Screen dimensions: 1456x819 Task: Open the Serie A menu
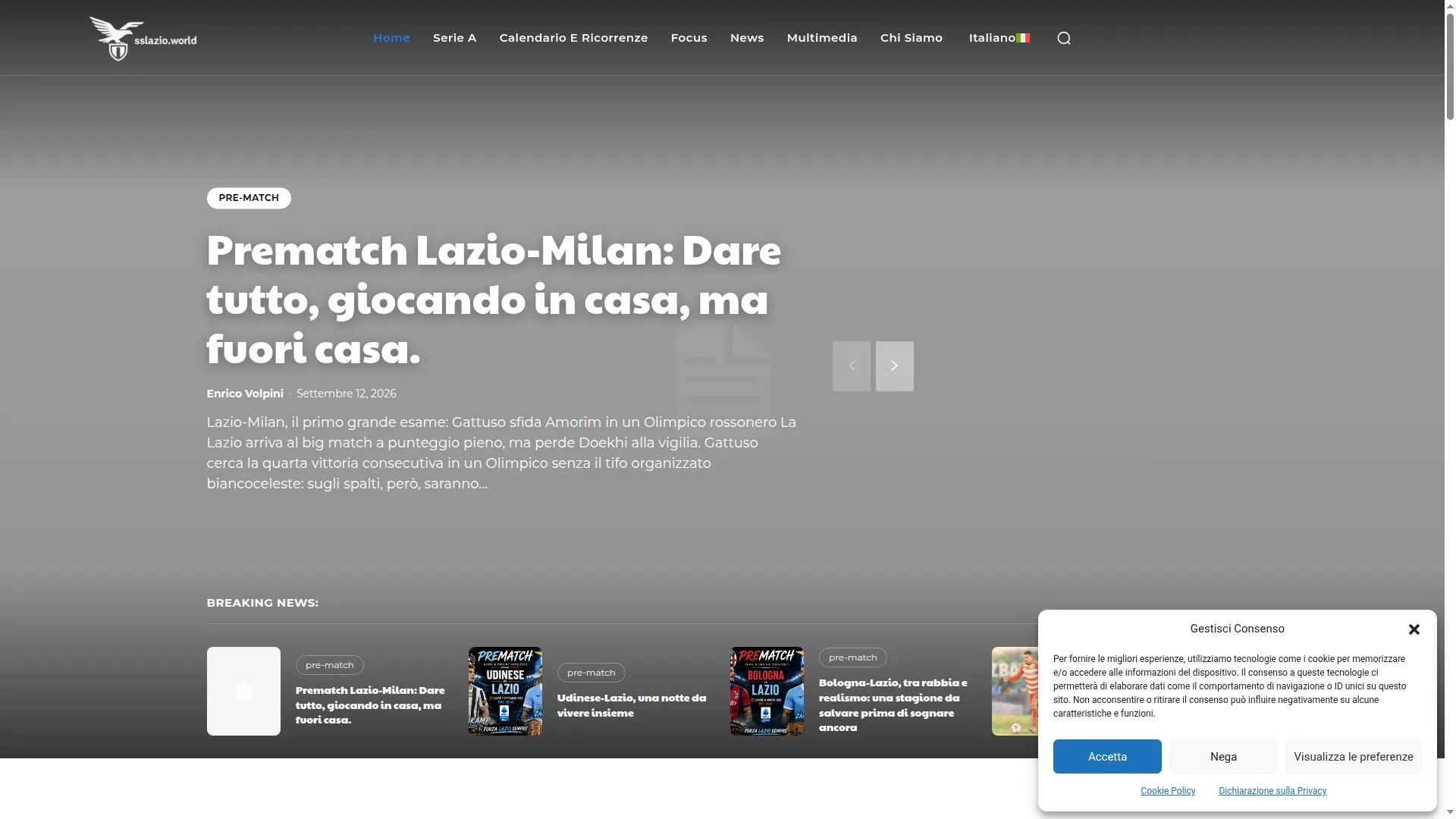[x=454, y=38]
